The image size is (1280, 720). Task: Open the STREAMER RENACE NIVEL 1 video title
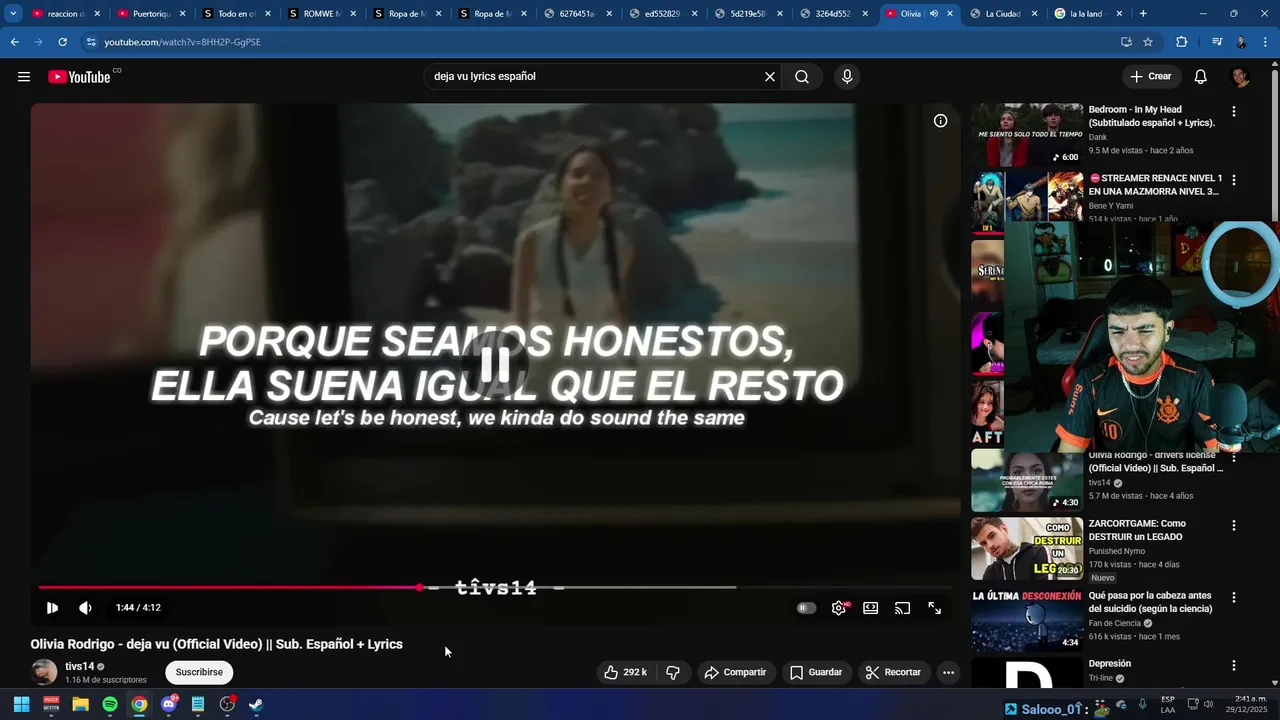pos(1155,185)
